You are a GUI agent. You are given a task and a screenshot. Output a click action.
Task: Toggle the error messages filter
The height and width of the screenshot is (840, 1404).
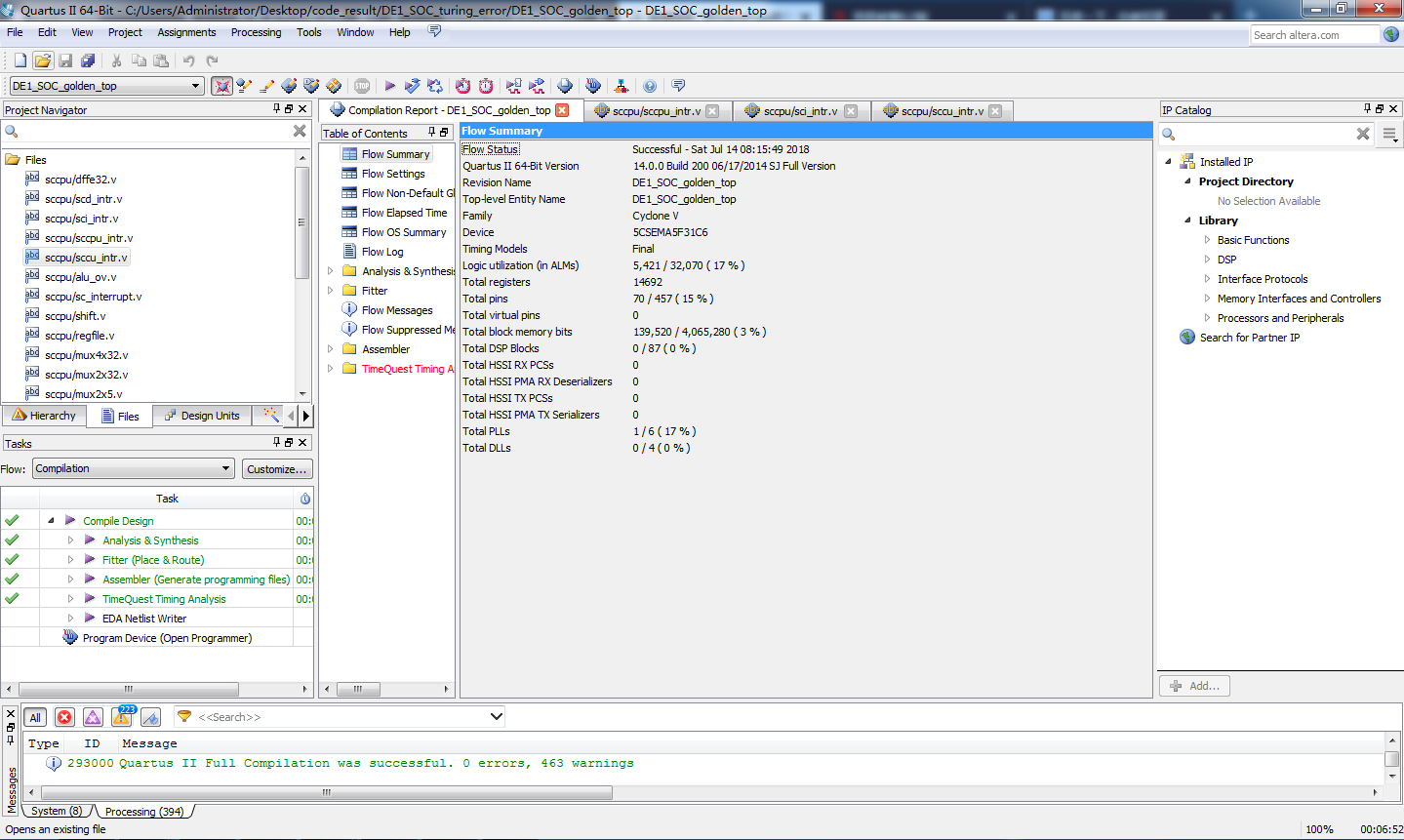[x=64, y=717]
